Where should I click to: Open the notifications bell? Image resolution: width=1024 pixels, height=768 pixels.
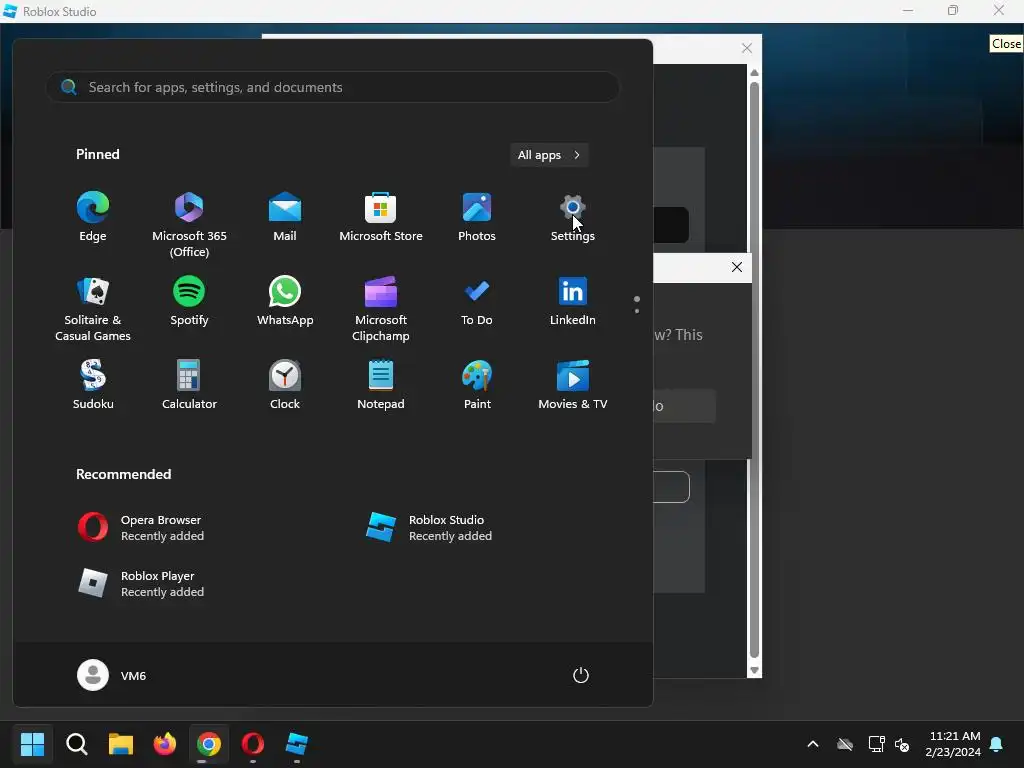997,744
